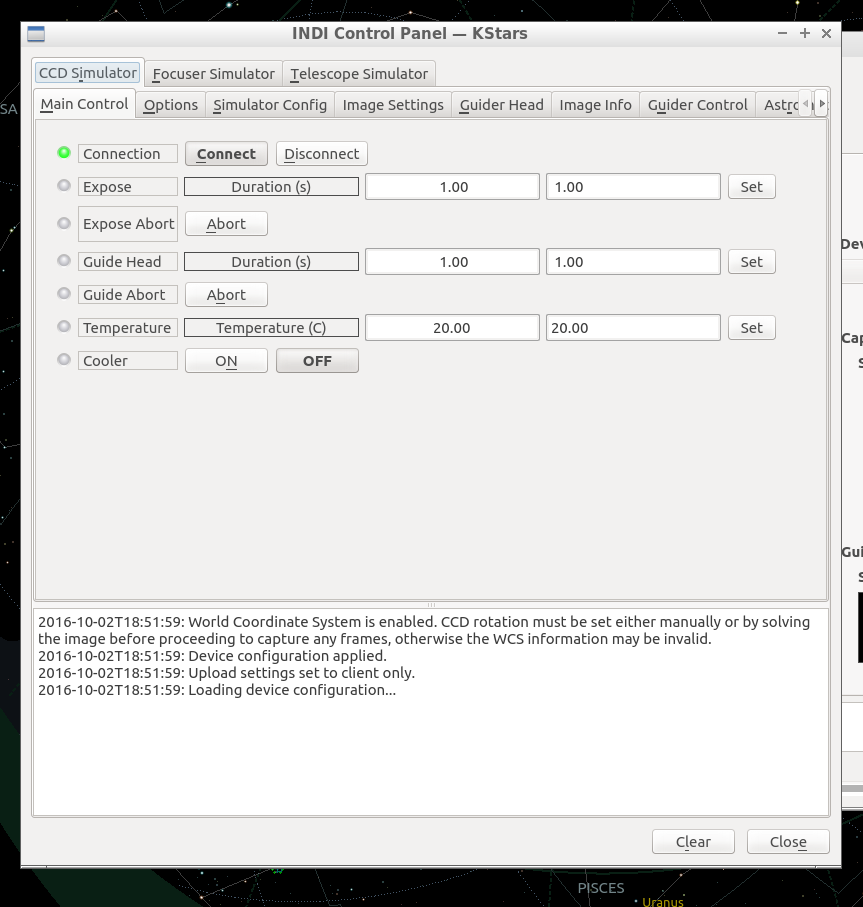Click the Cooler status indicator light
This screenshot has width=863, height=907.
click(x=64, y=360)
